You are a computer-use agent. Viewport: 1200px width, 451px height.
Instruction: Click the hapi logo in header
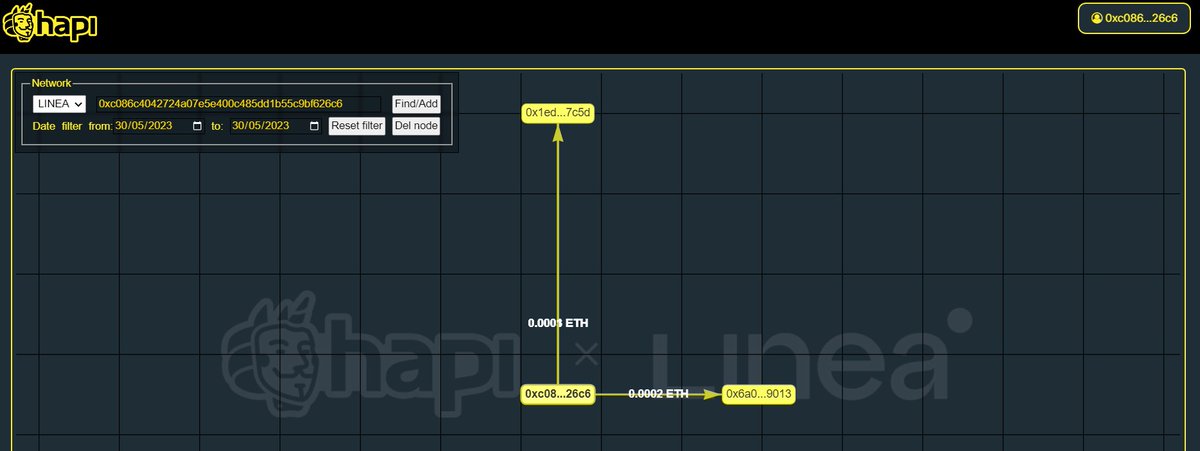[x=49, y=23]
